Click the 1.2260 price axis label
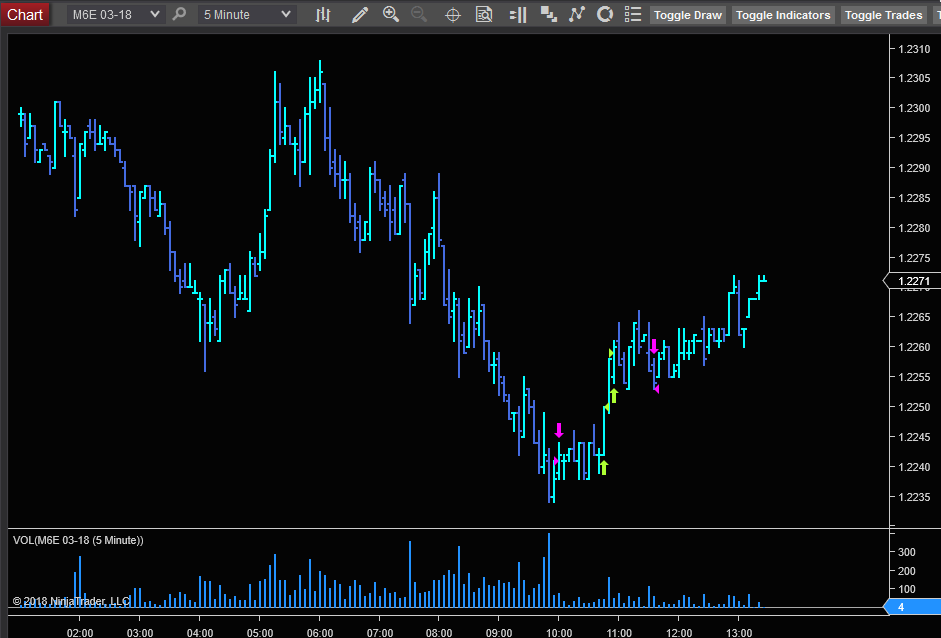This screenshot has width=941, height=638. tap(914, 347)
